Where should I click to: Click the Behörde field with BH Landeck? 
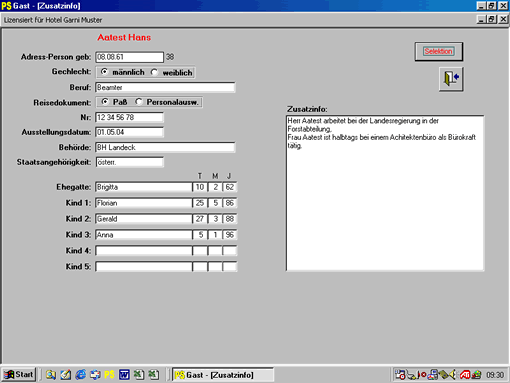pos(165,147)
